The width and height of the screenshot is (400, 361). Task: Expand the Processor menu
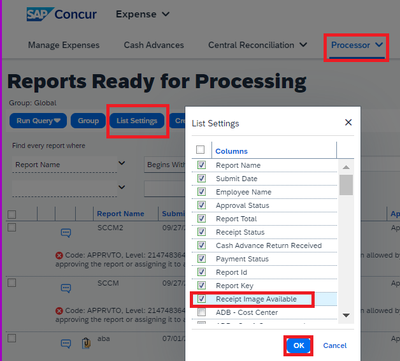click(x=357, y=45)
